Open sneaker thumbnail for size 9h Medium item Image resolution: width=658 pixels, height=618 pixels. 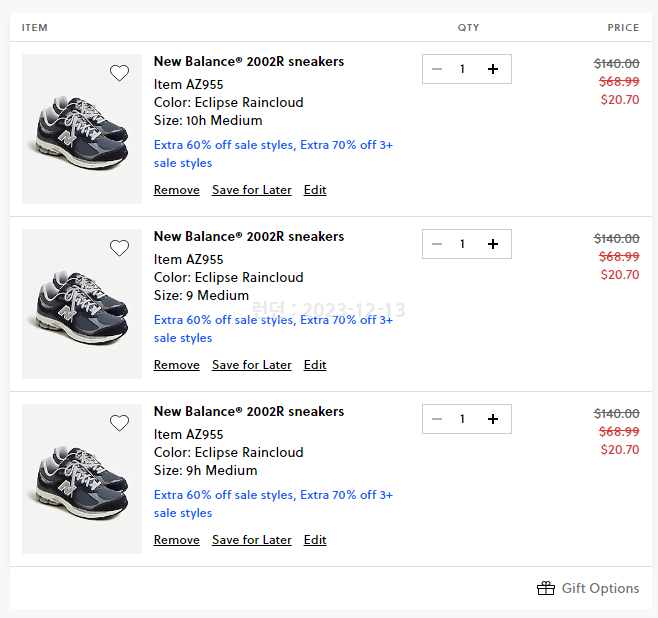tap(82, 479)
